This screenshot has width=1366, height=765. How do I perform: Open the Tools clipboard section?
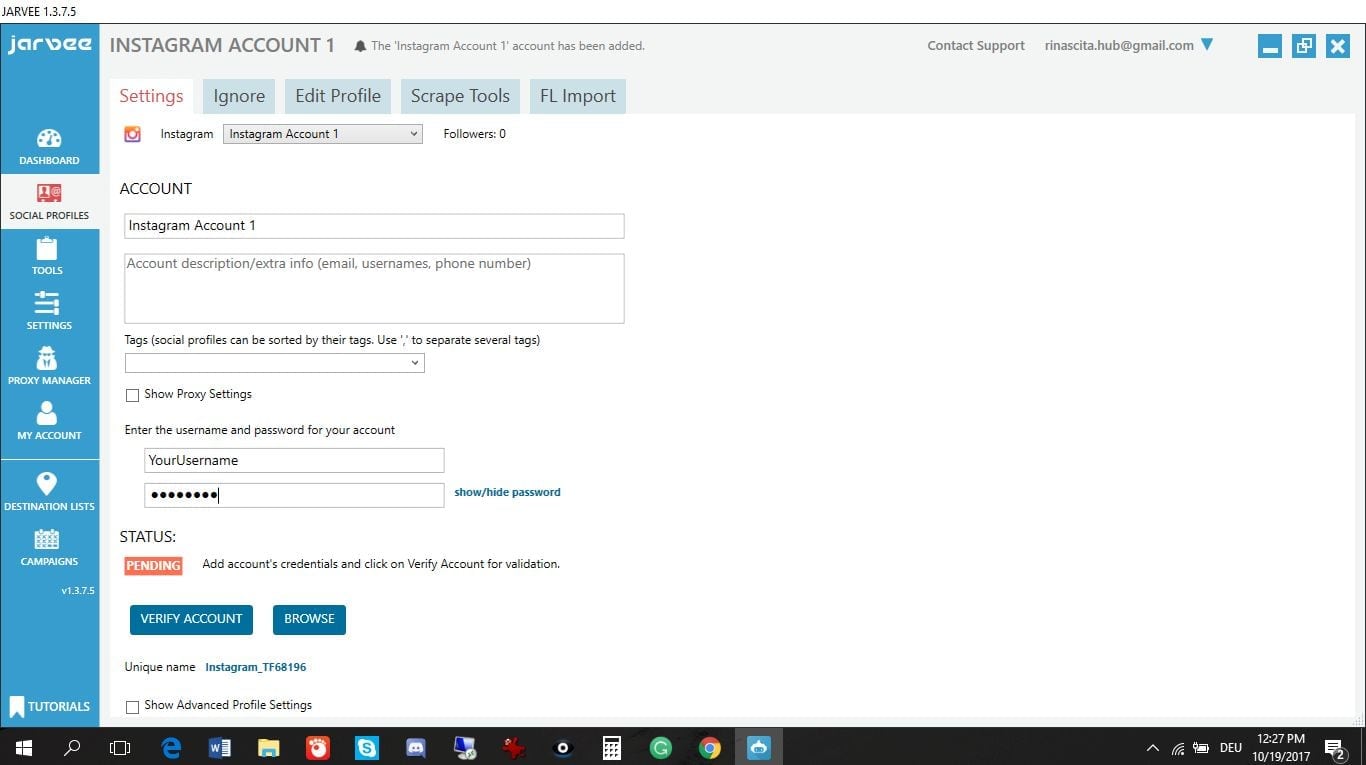tap(47, 256)
